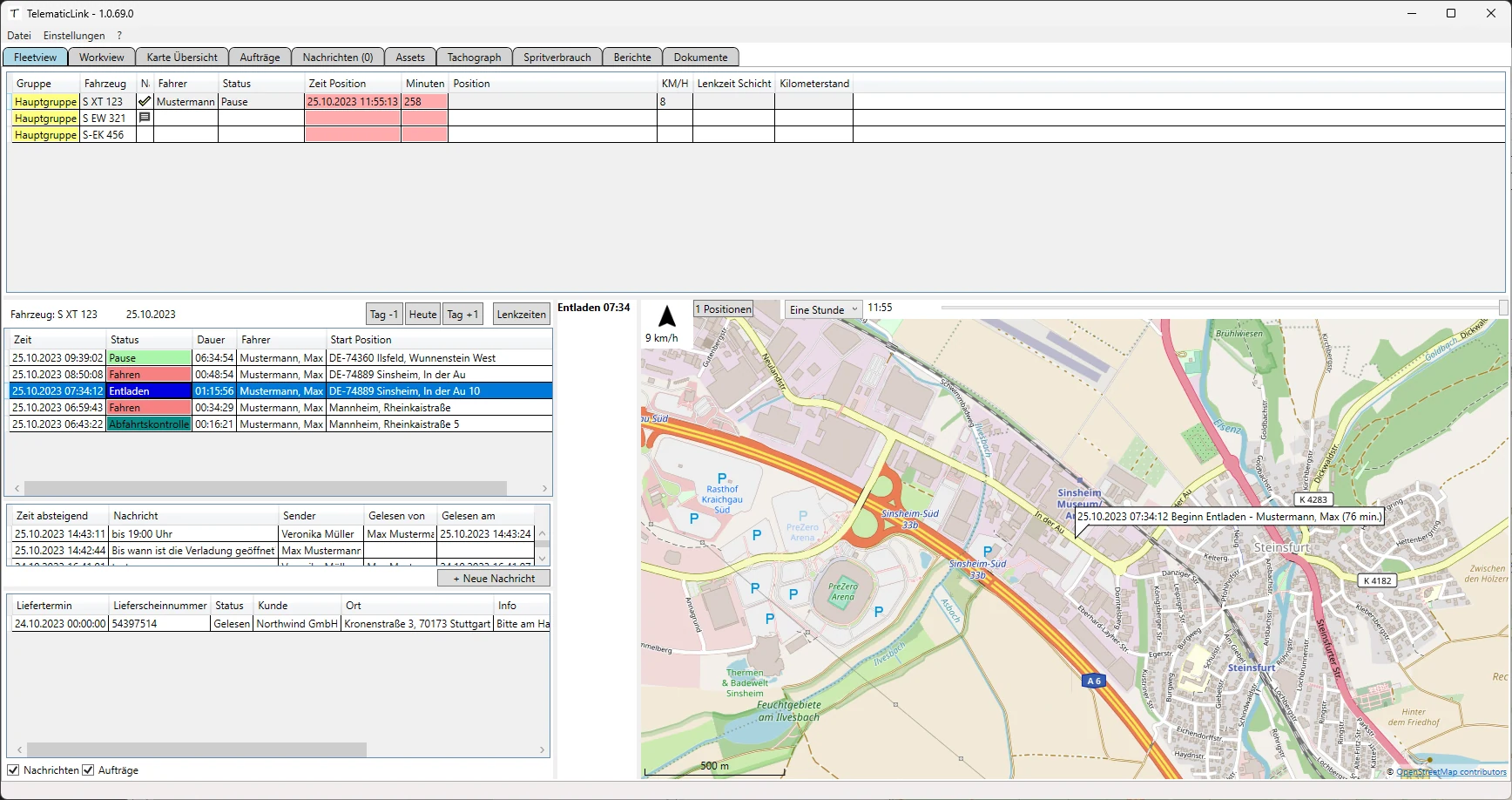
Task: Sort status list by Dauer header
Action: (x=214, y=340)
